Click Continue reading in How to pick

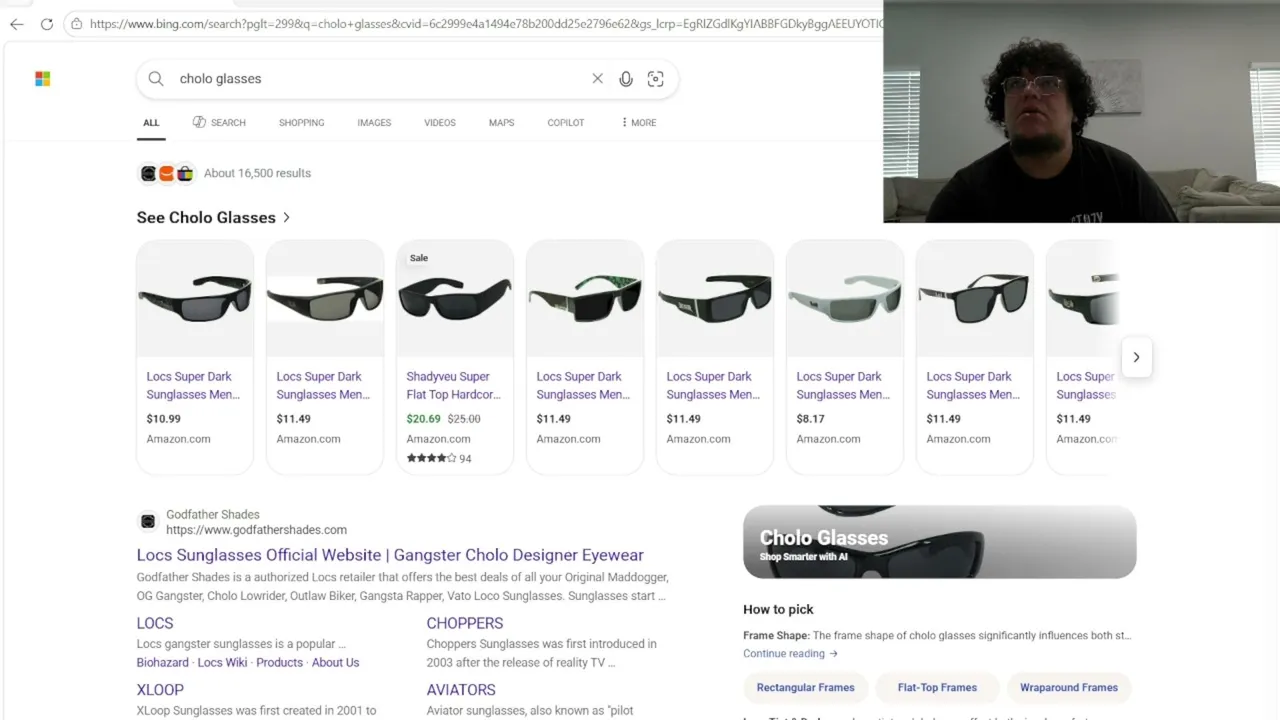click(790, 654)
